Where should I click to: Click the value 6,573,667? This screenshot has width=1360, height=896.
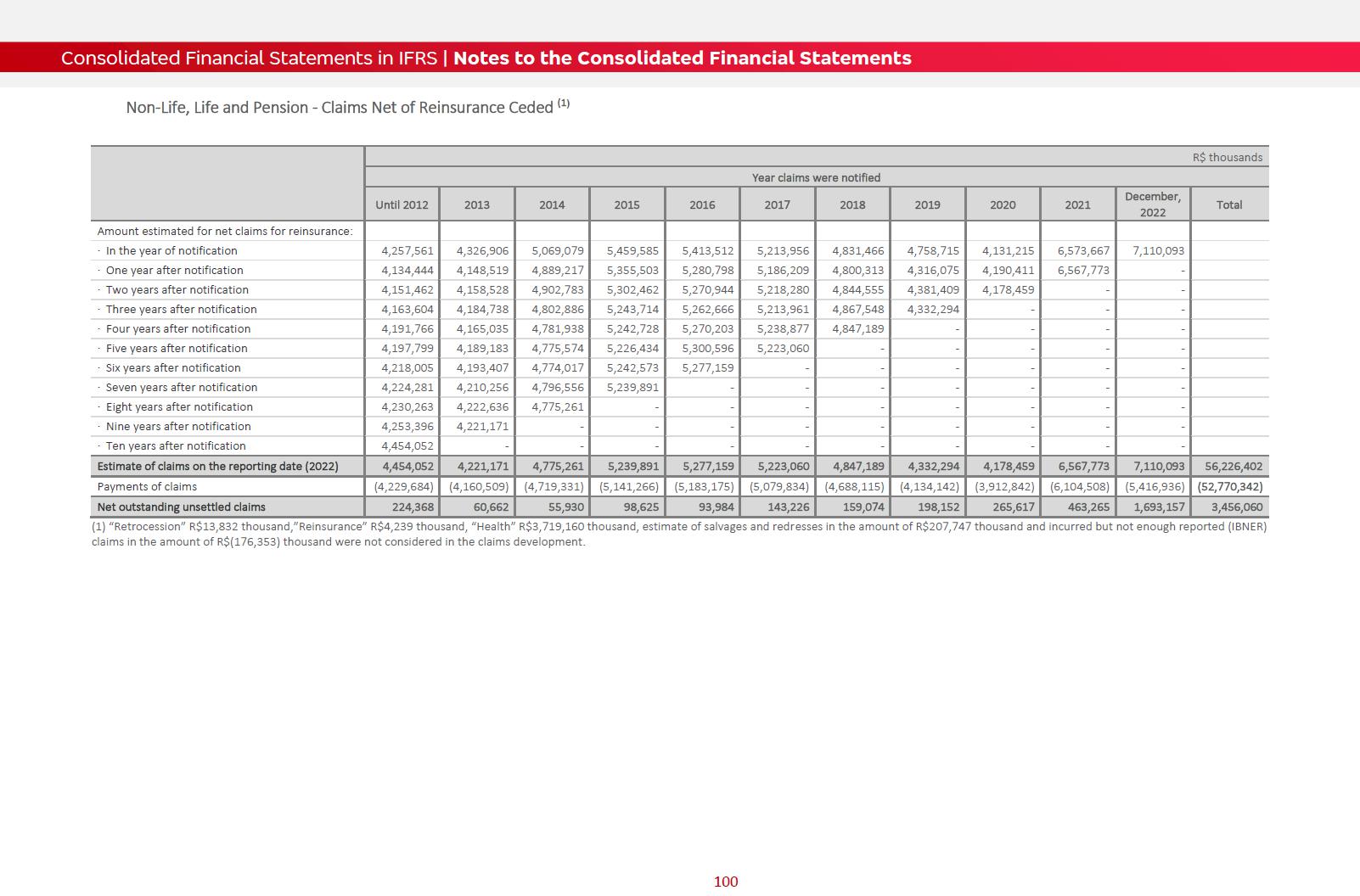tap(1083, 250)
